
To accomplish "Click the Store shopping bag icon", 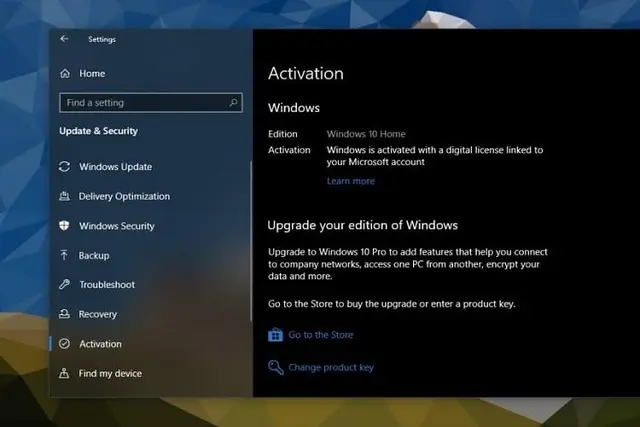I will (276, 335).
